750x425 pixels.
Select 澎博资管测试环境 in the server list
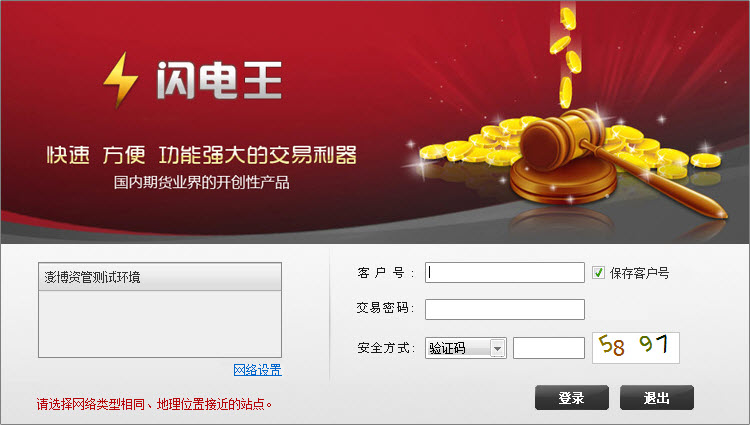160,277
